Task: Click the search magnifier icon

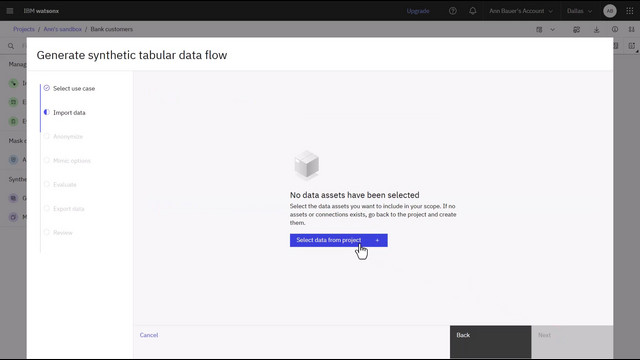Action: (11, 46)
